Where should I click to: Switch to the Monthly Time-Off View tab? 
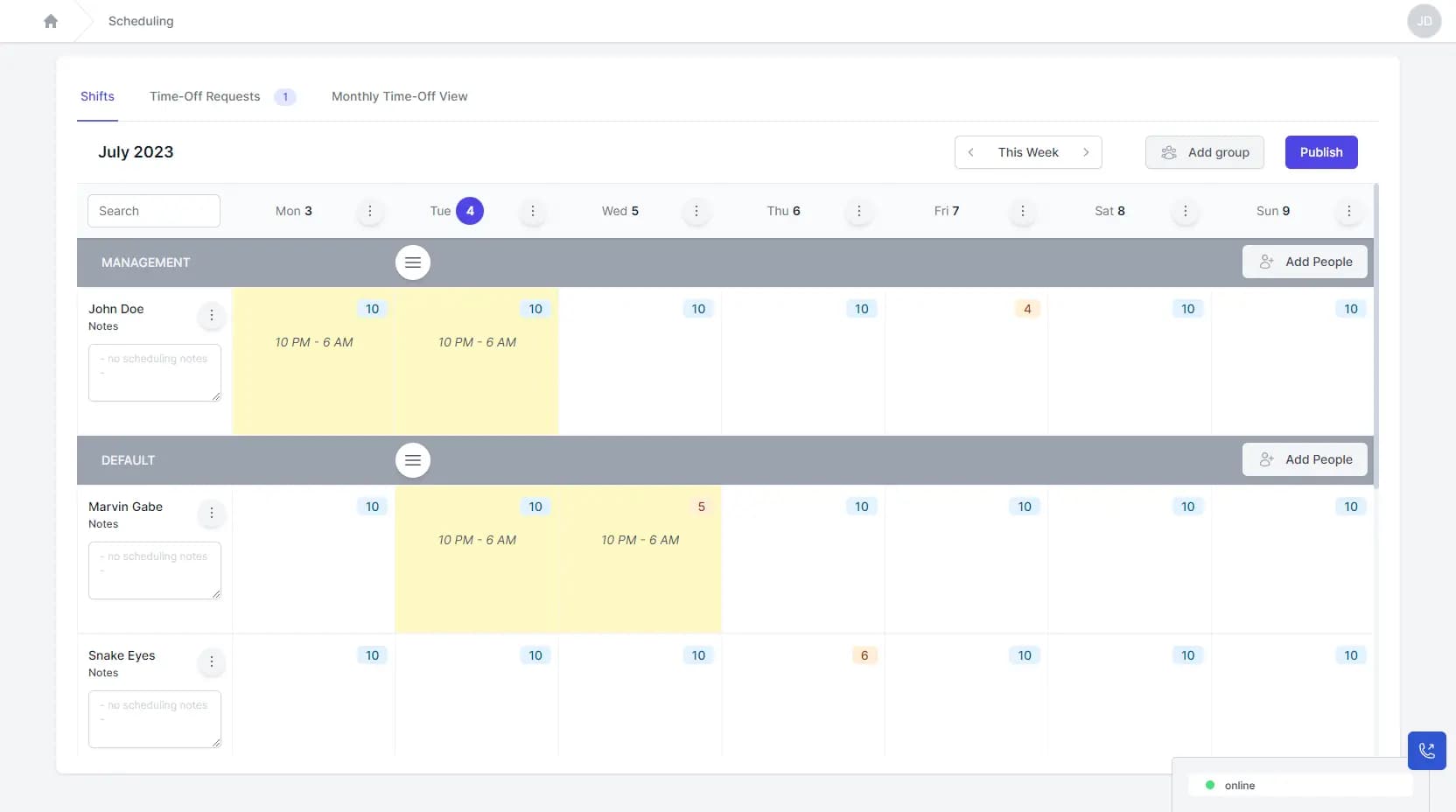[399, 96]
